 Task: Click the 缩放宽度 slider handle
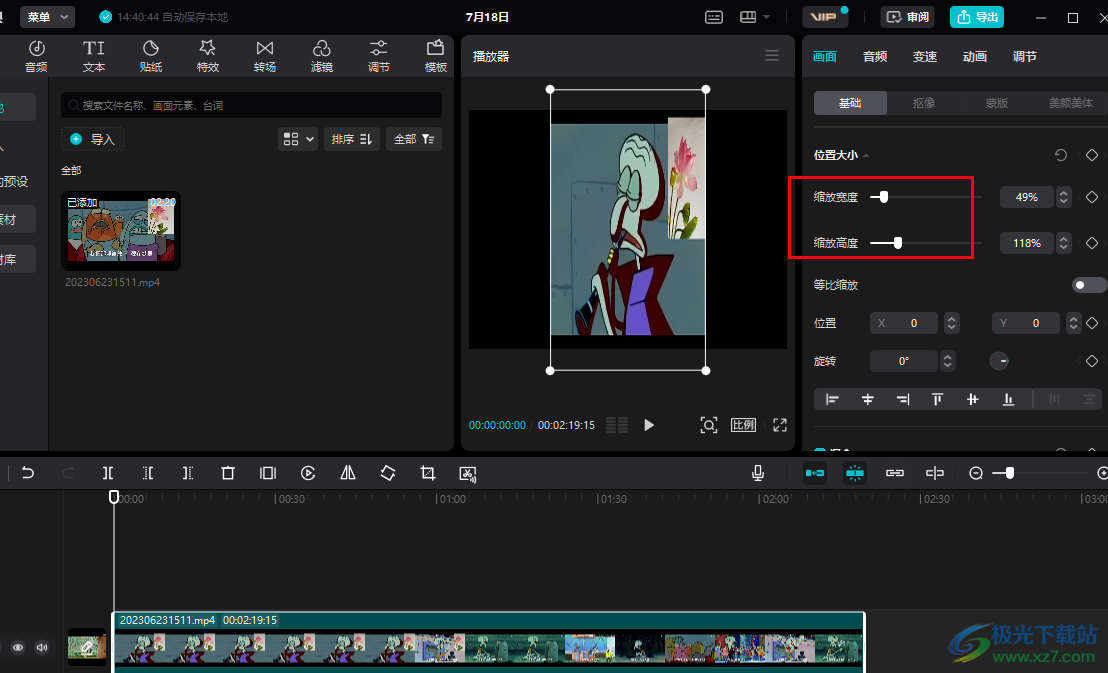point(883,197)
